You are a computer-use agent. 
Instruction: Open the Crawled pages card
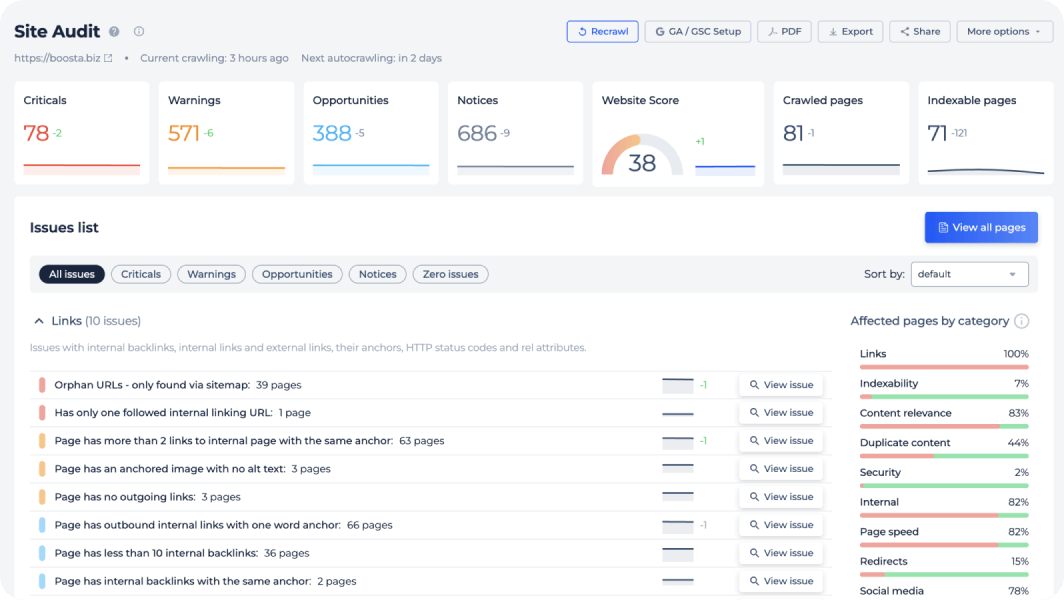[x=841, y=133]
